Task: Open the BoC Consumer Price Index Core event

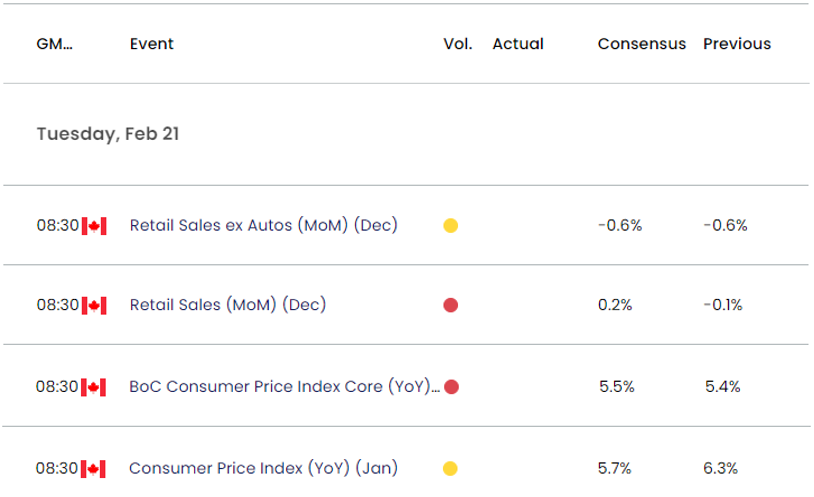Action: pyautogui.click(x=284, y=387)
